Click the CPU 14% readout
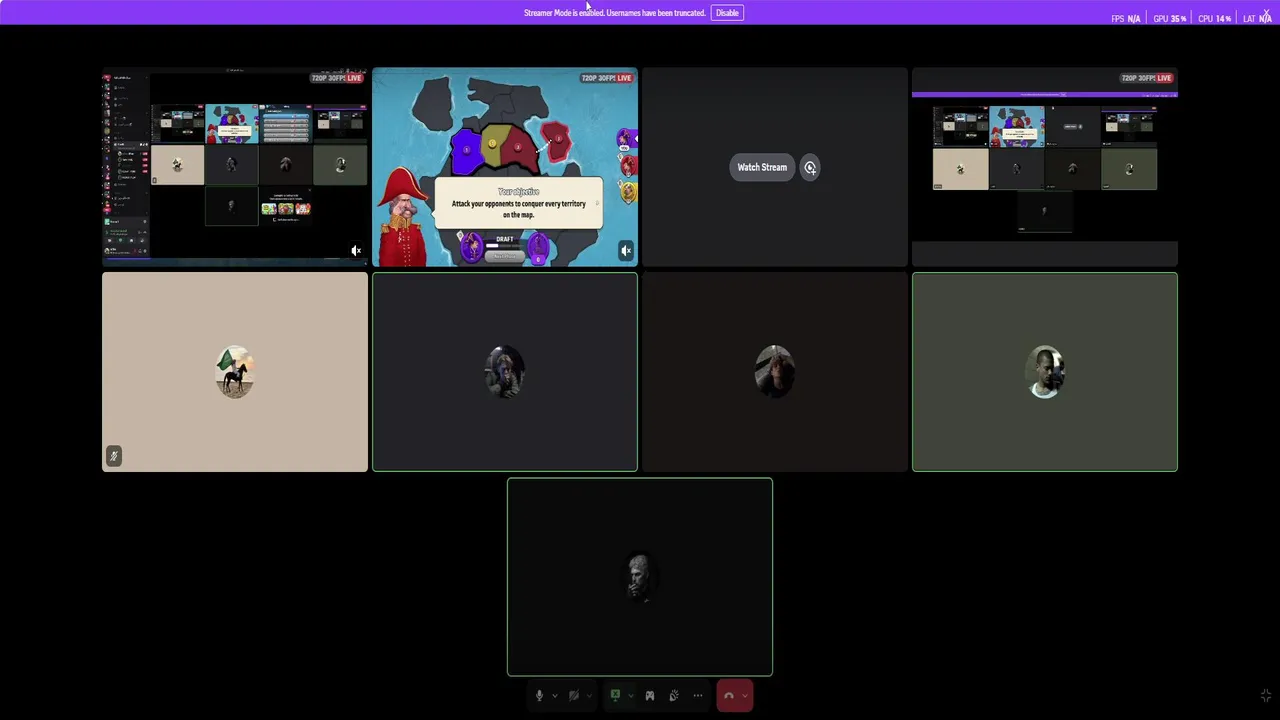1280x720 pixels. [x=1214, y=19]
